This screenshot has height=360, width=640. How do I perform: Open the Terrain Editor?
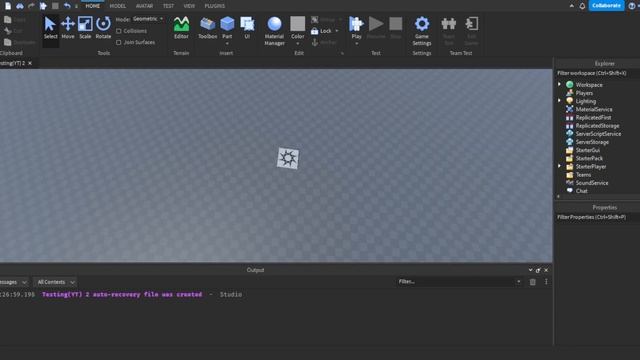[181, 28]
